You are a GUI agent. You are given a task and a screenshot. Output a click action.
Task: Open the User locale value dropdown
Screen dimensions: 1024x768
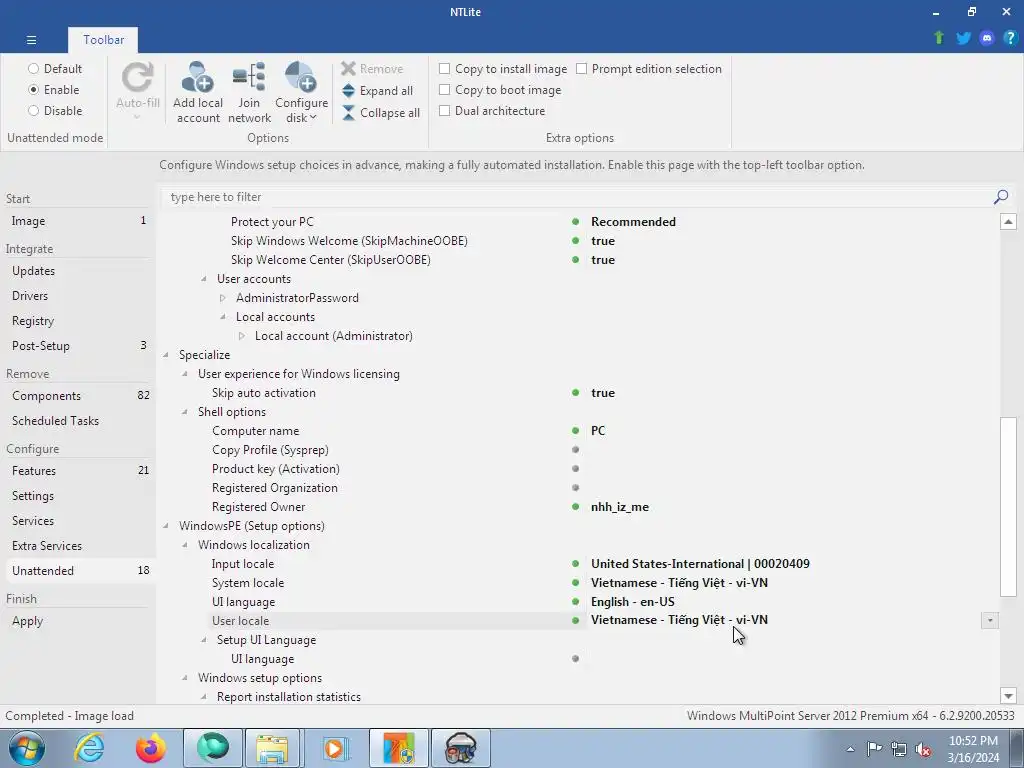(989, 620)
